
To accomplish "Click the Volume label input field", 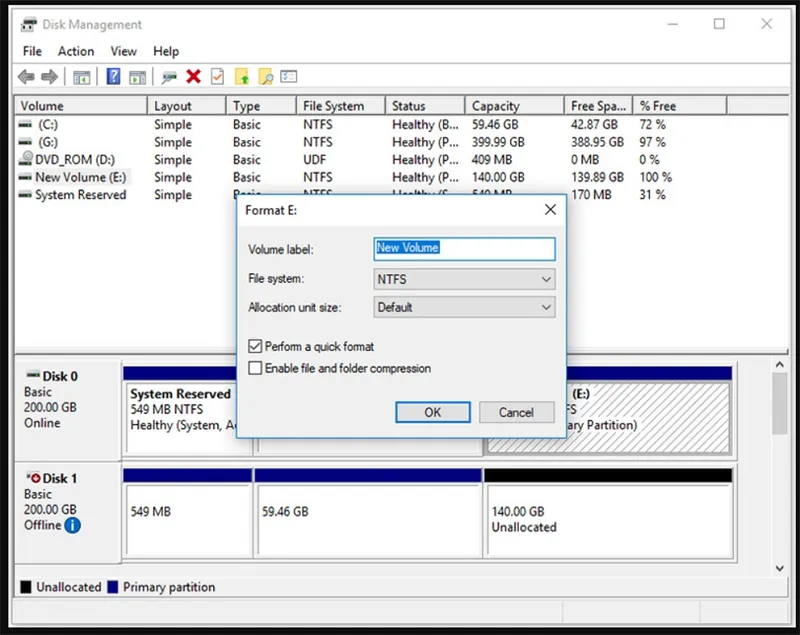I will (464, 249).
